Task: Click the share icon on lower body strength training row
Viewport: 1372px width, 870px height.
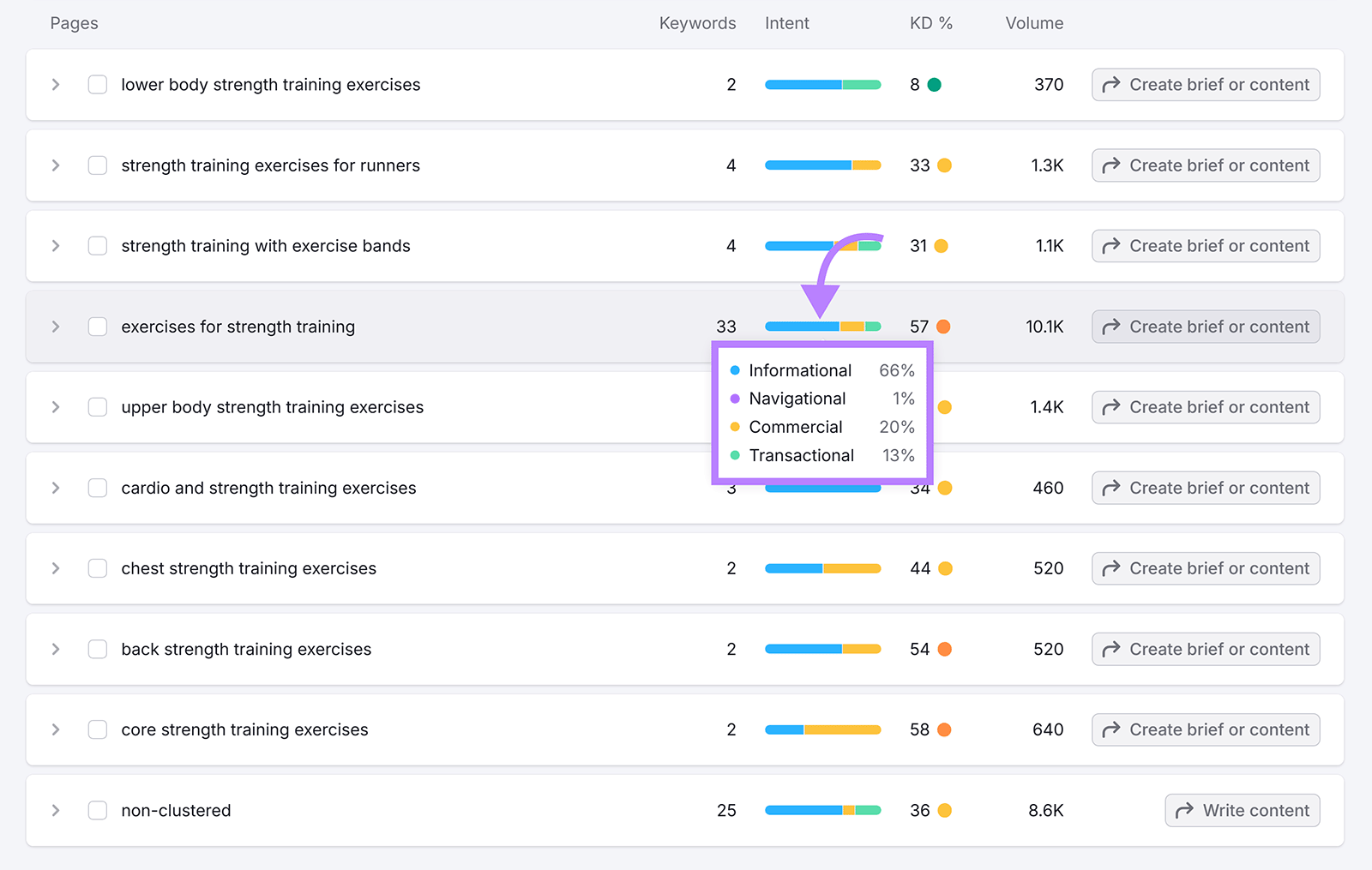Action: pos(1110,84)
